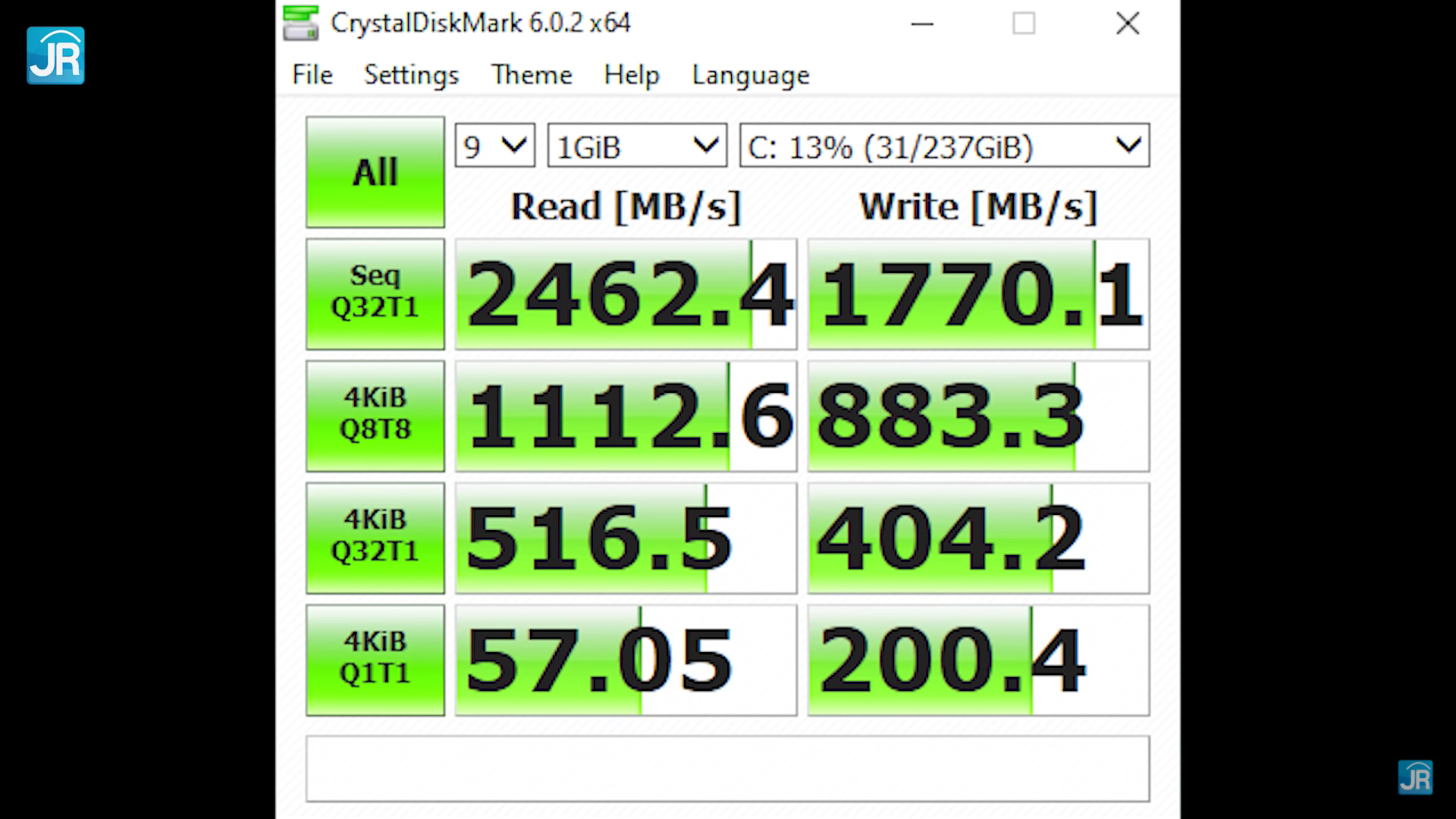Screen dimensions: 1456x819
Task: Open the Settings menu
Action: 411,74
